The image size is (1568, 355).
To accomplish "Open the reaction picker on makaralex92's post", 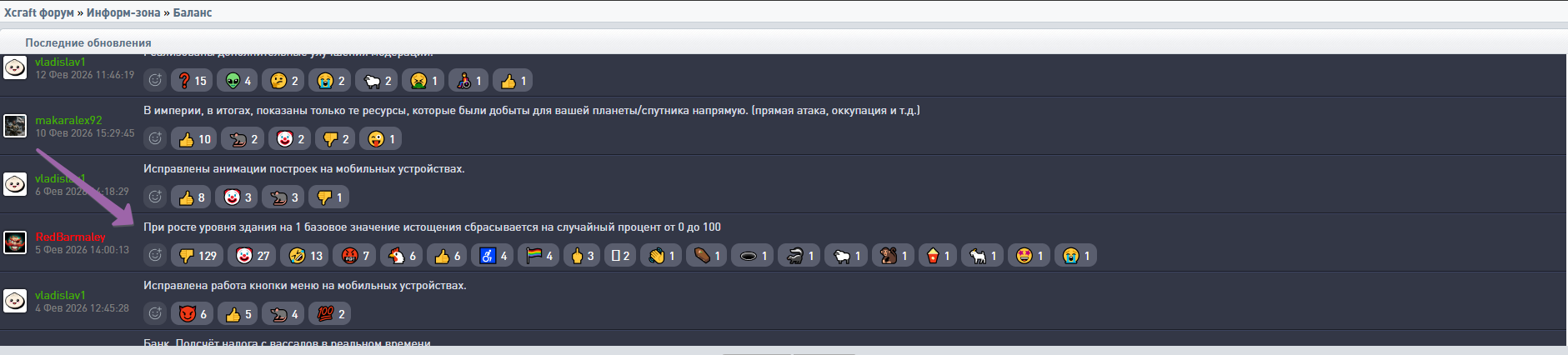I will pos(155,139).
